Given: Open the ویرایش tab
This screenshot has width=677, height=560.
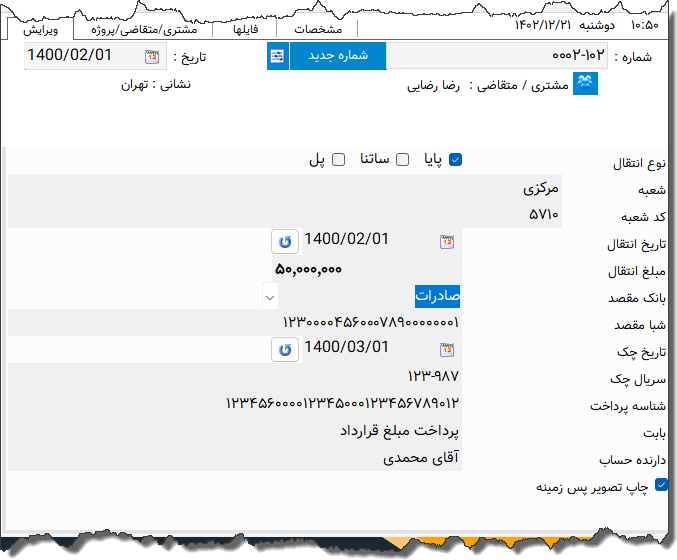Looking at the screenshot, I should tap(41, 30).
